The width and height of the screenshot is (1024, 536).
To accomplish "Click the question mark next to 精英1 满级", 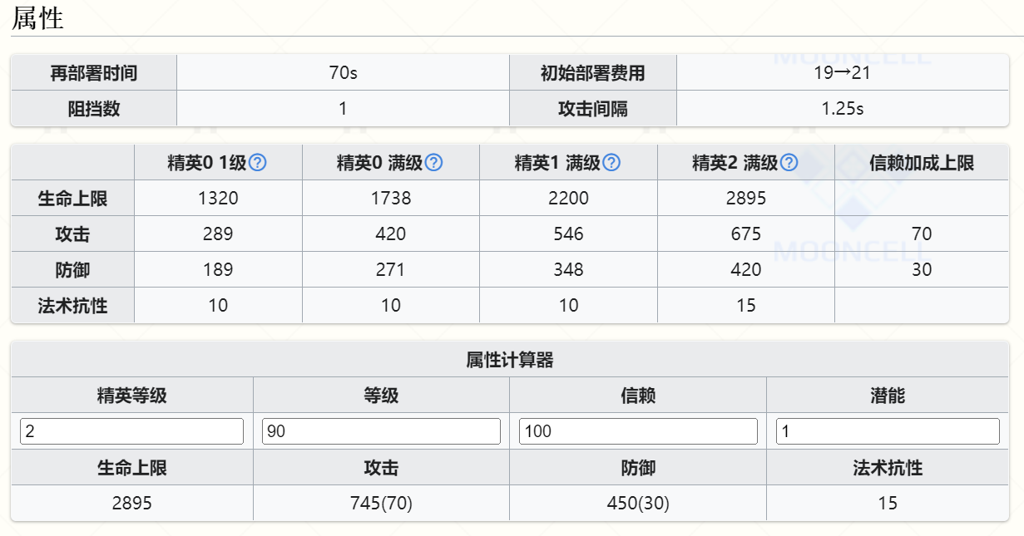I will pos(611,163).
